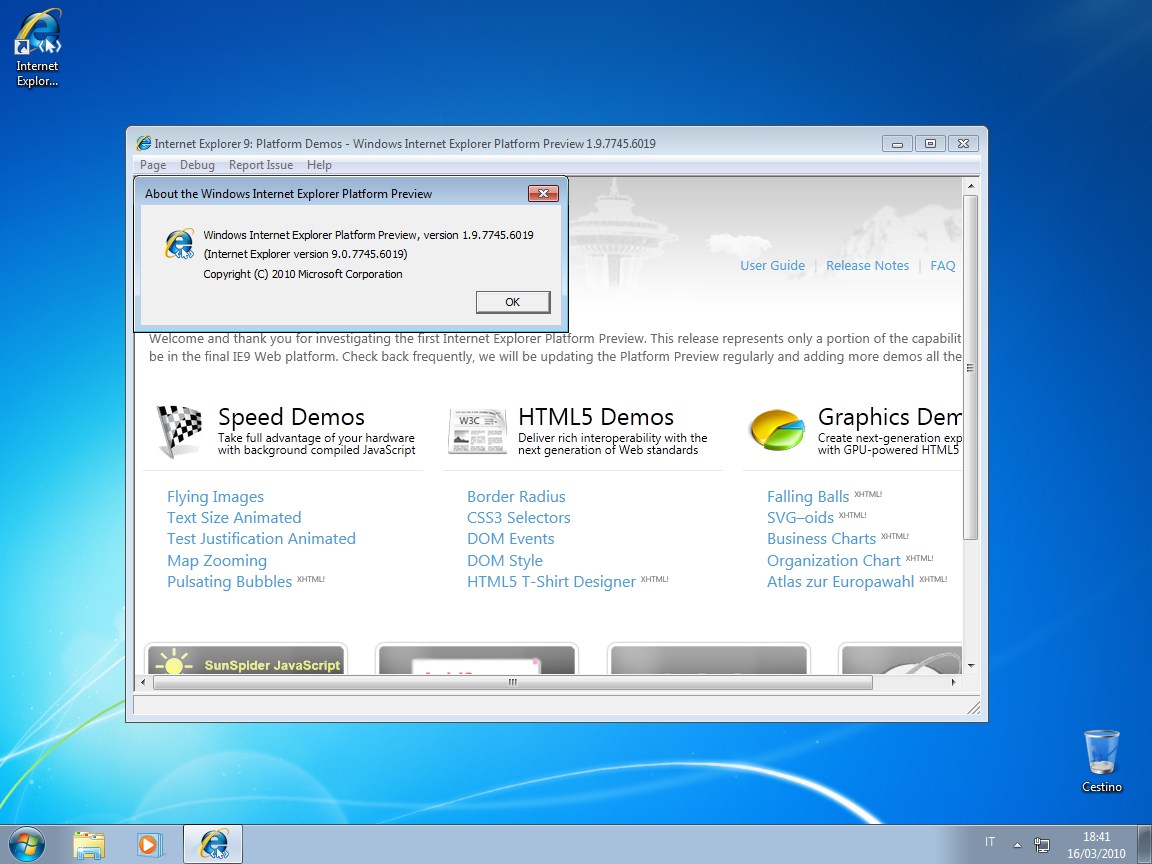Close the Platform Preview window
Image resolution: width=1152 pixels, height=864 pixels.
[963, 144]
